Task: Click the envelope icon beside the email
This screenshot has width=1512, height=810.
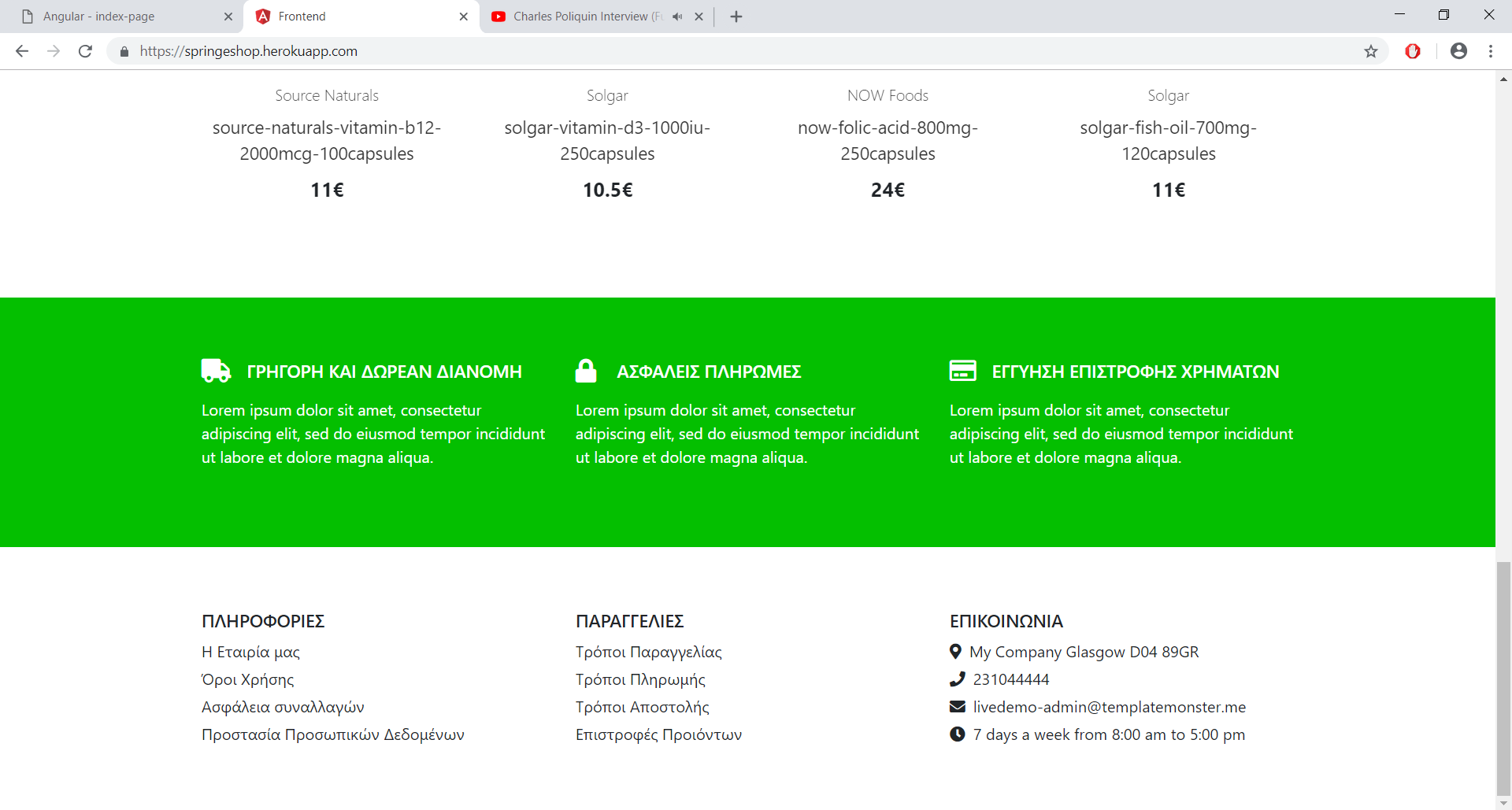Action: [957, 707]
